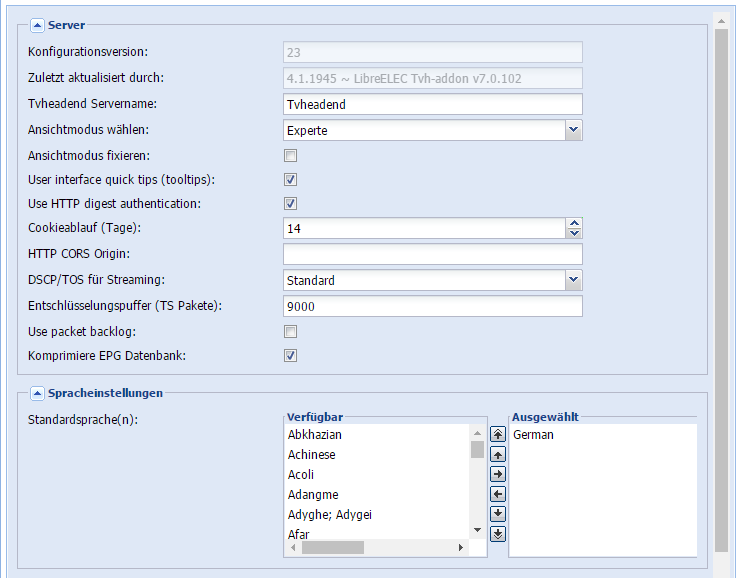Move selected language to top button

click(x=497, y=434)
